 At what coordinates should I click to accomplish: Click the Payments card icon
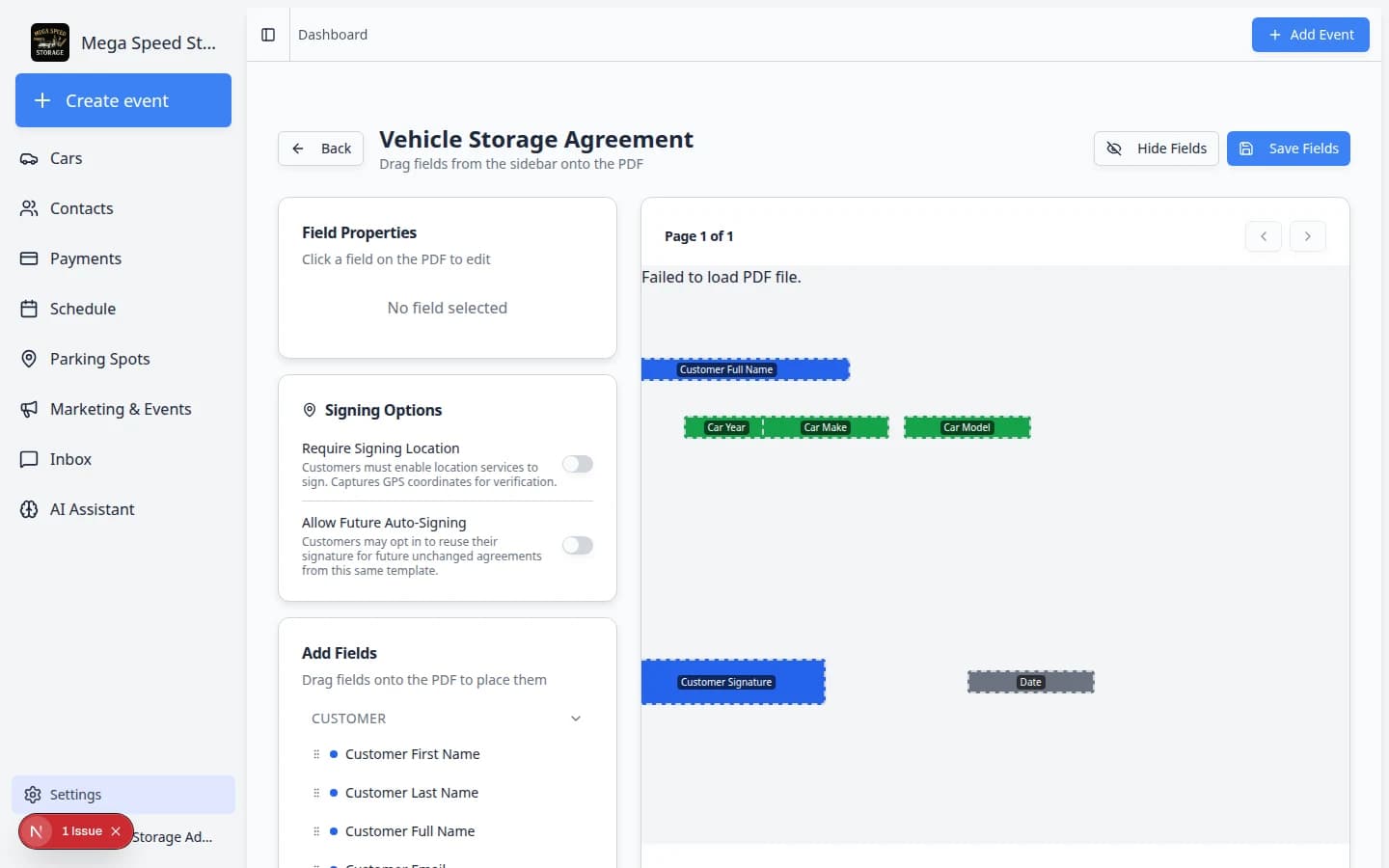click(x=29, y=258)
